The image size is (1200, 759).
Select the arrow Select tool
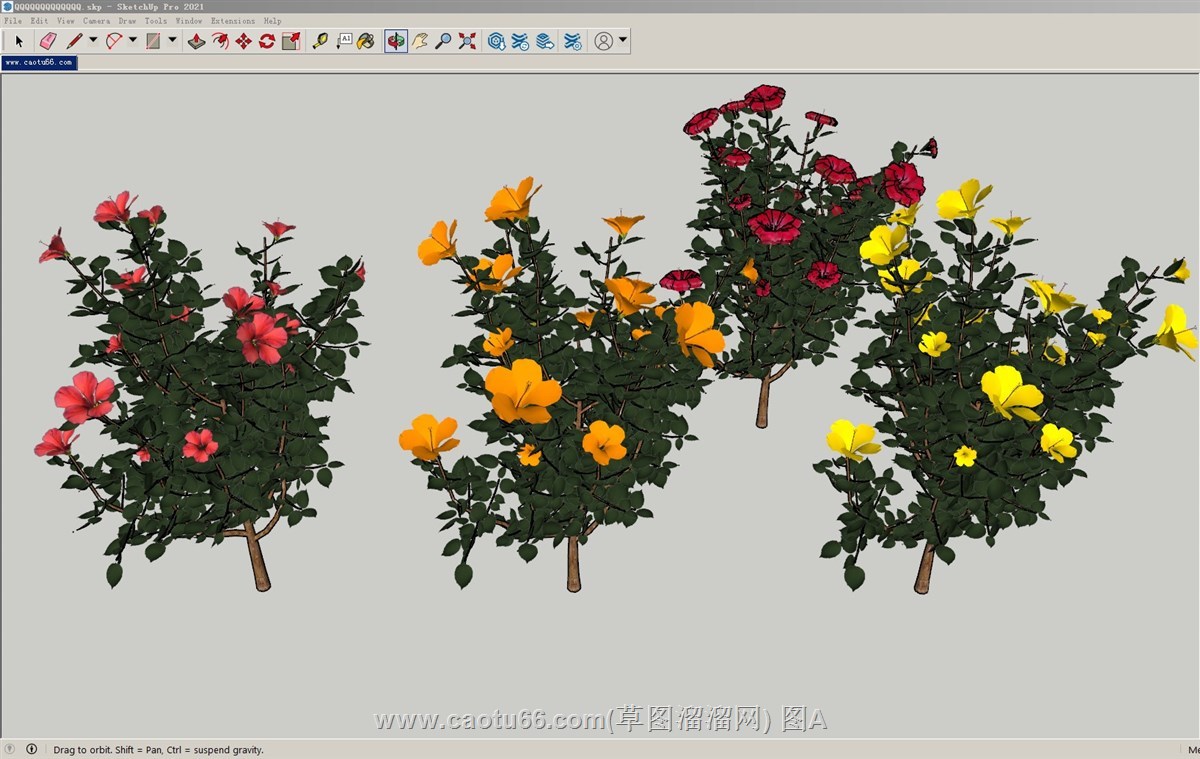coord(19,41)
